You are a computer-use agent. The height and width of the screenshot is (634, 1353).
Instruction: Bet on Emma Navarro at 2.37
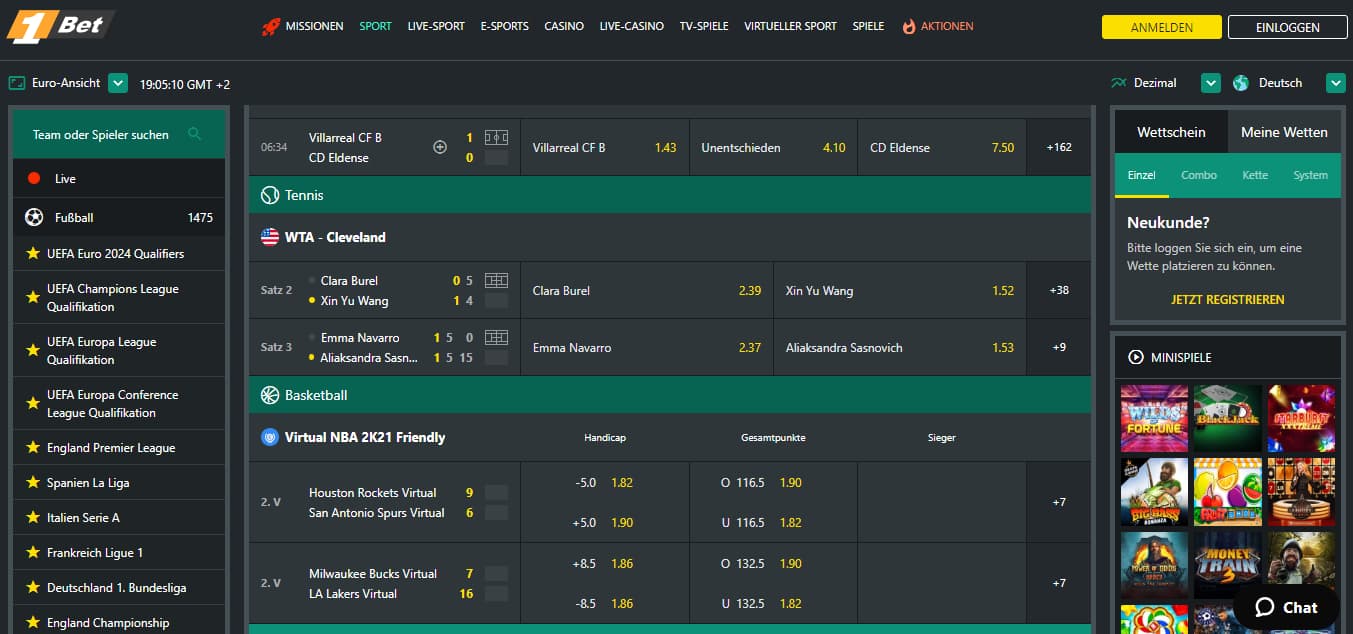(647, 347)
